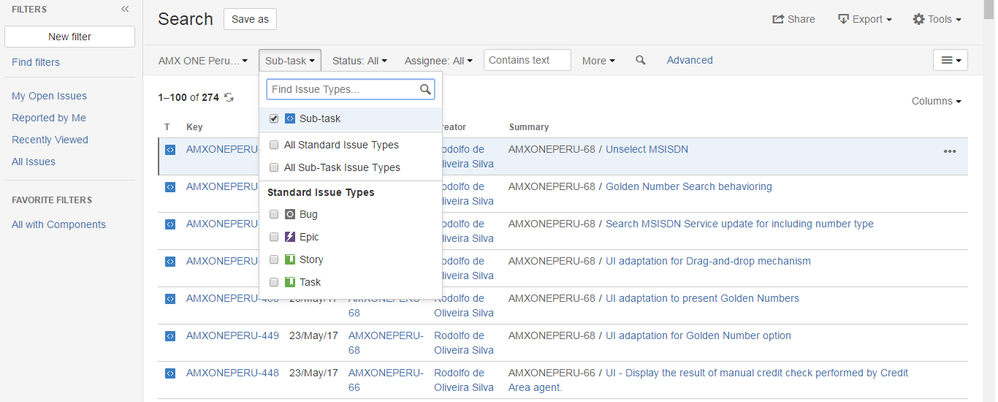Click the search magnifier icon in filter bar
Image resolution: width=998 pixels, height=402 pixels.
[x=641, y=61]
